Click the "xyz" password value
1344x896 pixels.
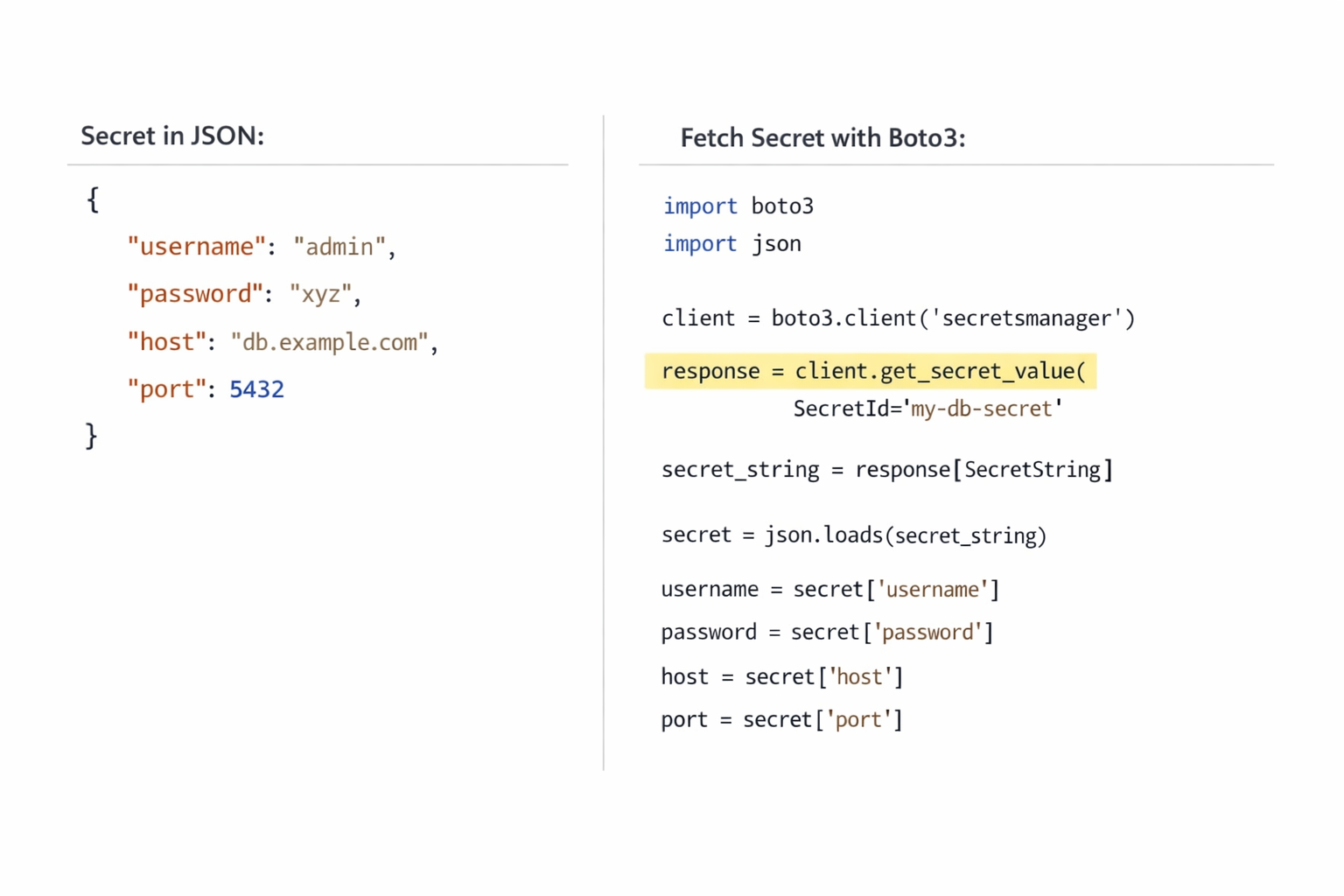[320, 294]
